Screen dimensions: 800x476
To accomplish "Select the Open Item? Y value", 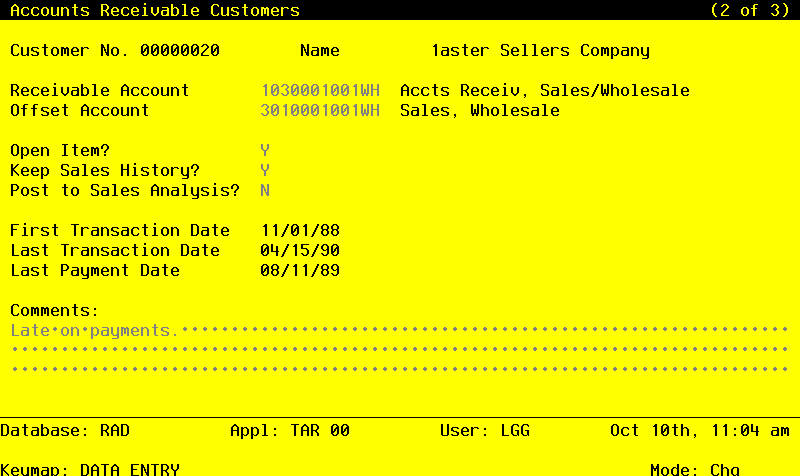I will [265, 150].
